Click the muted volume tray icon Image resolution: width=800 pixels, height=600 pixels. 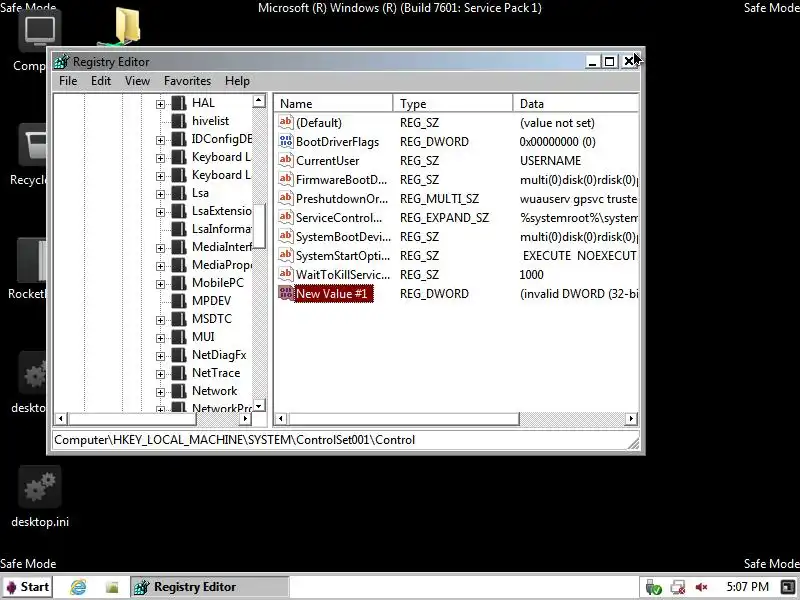point(702,587)
